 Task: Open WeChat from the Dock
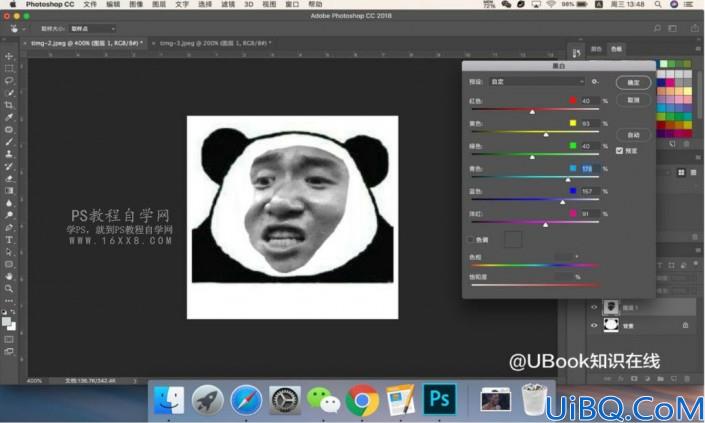[323, 399]
